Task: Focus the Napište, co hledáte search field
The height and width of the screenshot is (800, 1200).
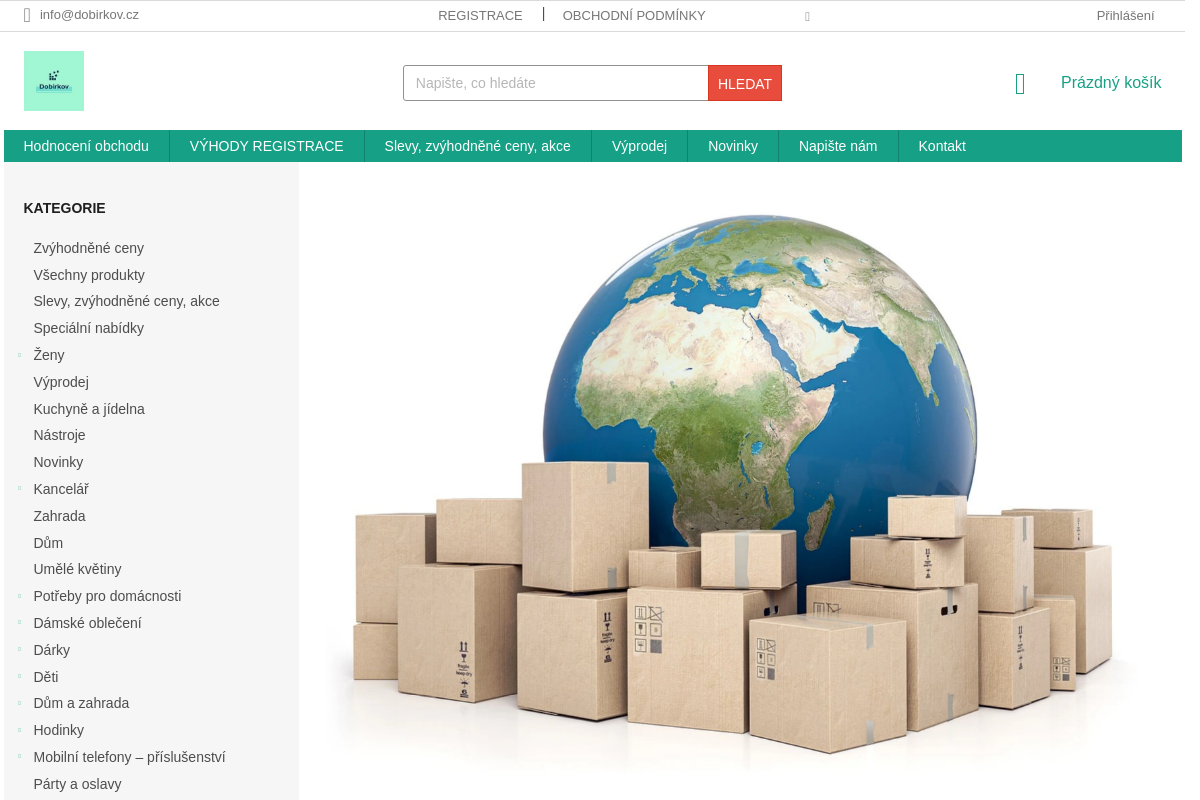Action: point(556,83)
